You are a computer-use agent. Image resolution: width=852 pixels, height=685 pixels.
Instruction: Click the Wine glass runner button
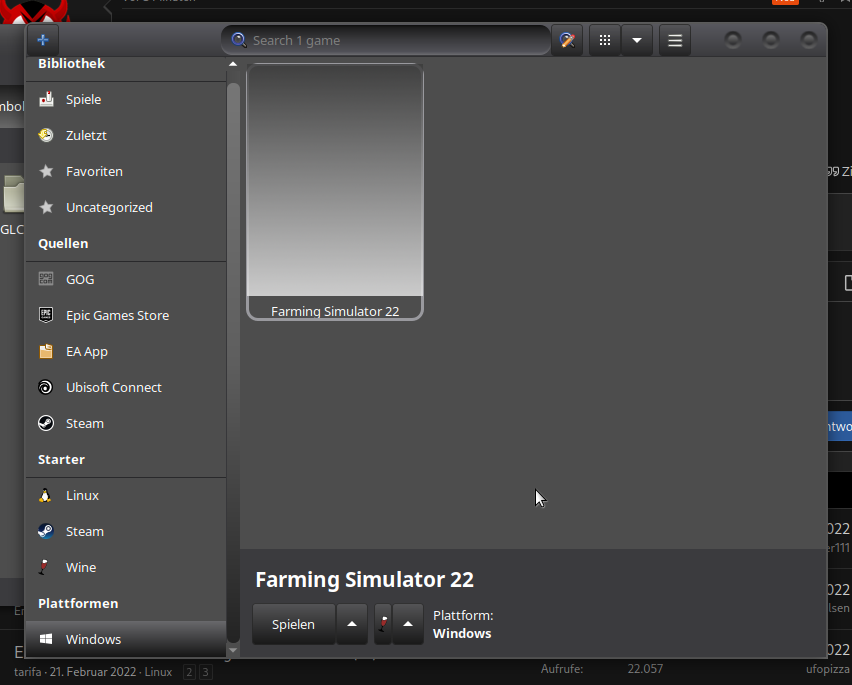(x=383, y=624)
